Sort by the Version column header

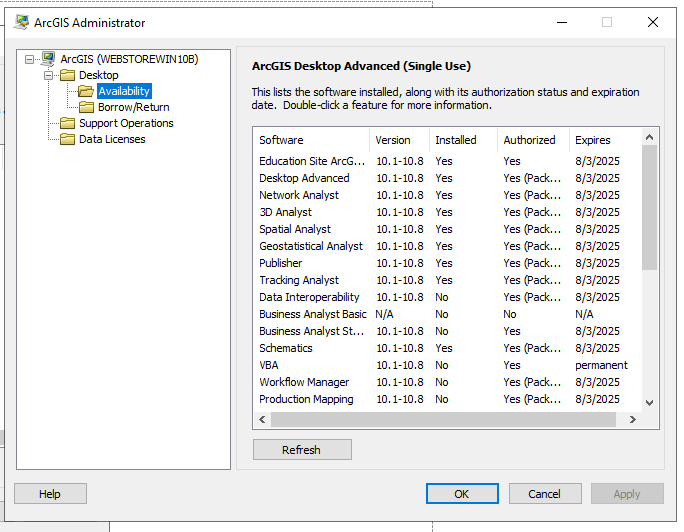(399, 140)
